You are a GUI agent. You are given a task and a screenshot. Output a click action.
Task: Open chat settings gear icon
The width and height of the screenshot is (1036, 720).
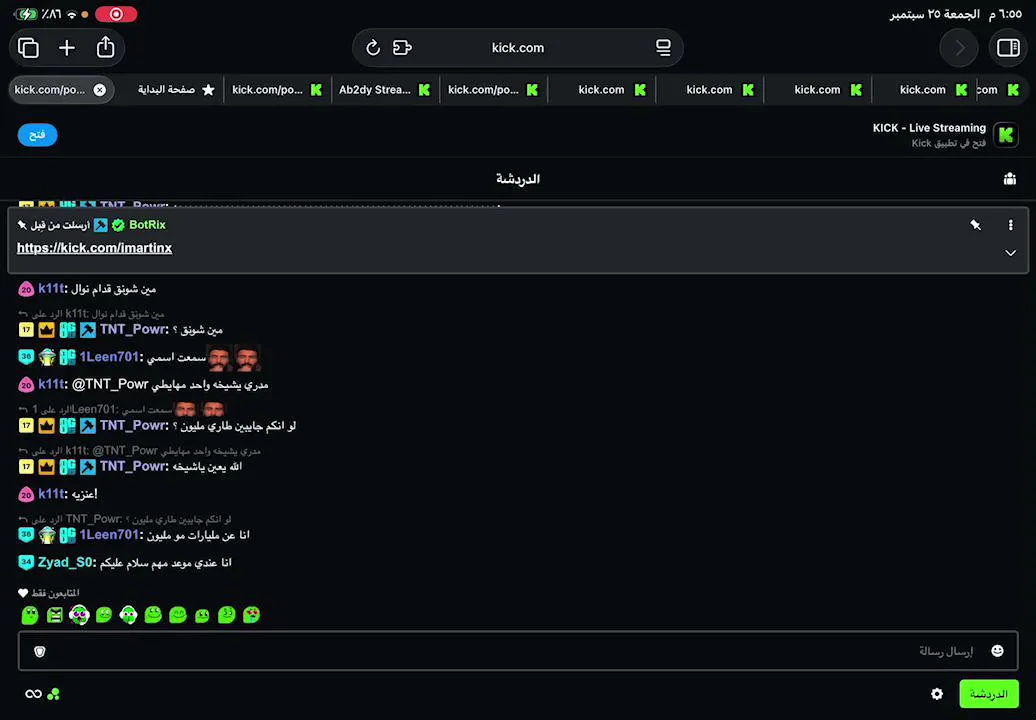pos(937,694)
